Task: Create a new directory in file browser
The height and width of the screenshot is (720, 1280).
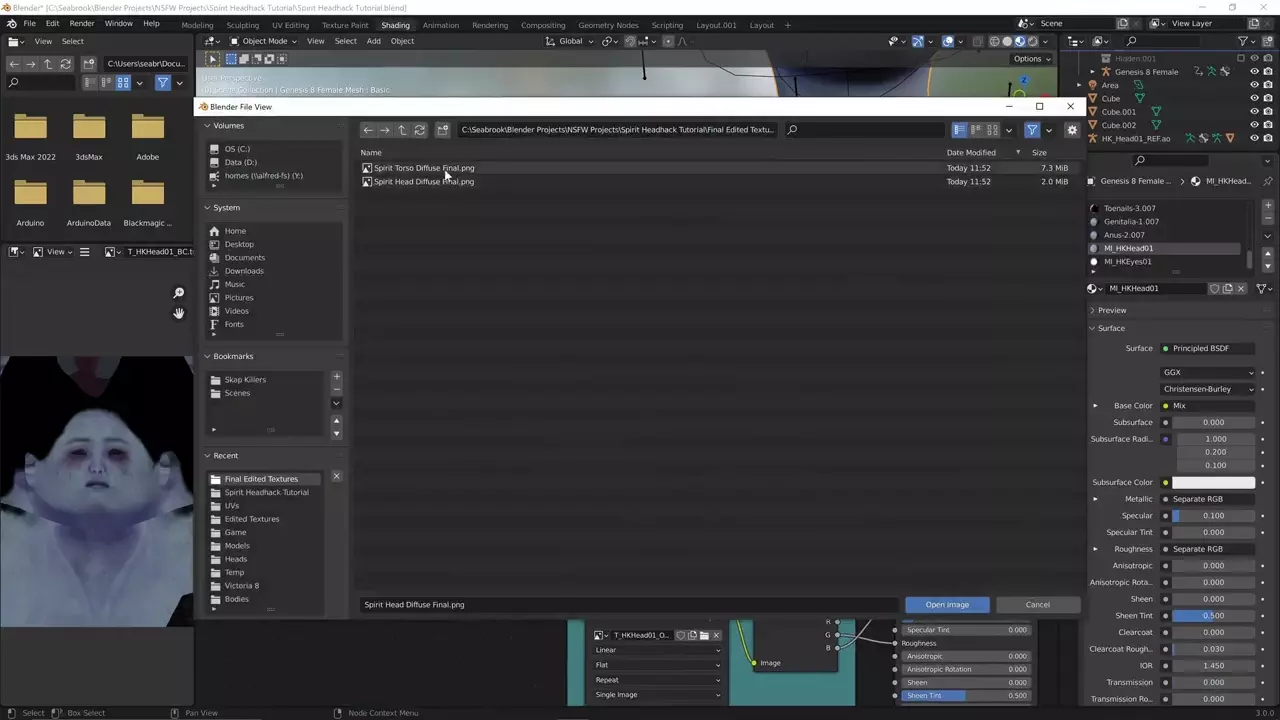Action: (443, 130)
